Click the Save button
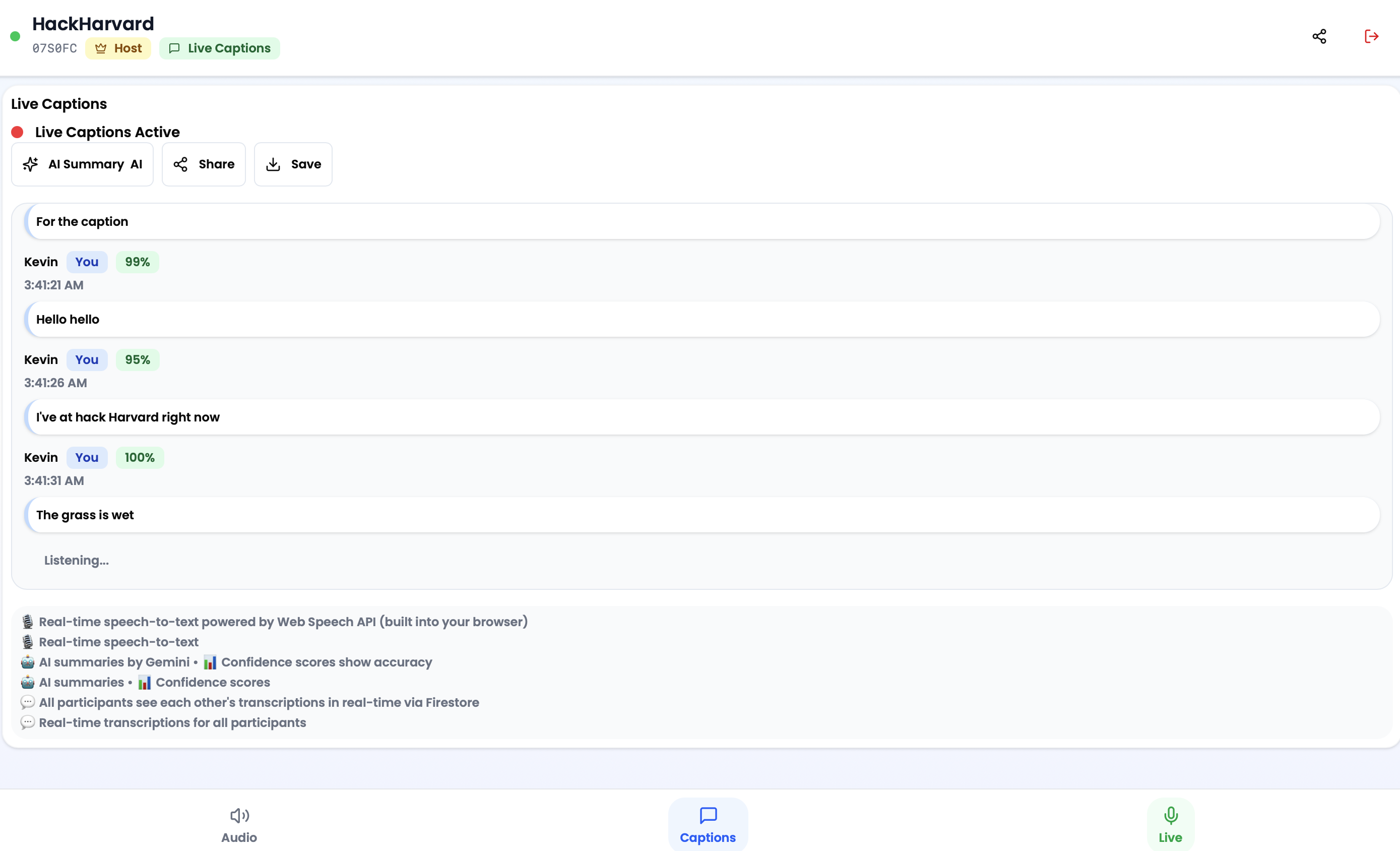This screenshot has width=1400, height=851. [306, 164]
